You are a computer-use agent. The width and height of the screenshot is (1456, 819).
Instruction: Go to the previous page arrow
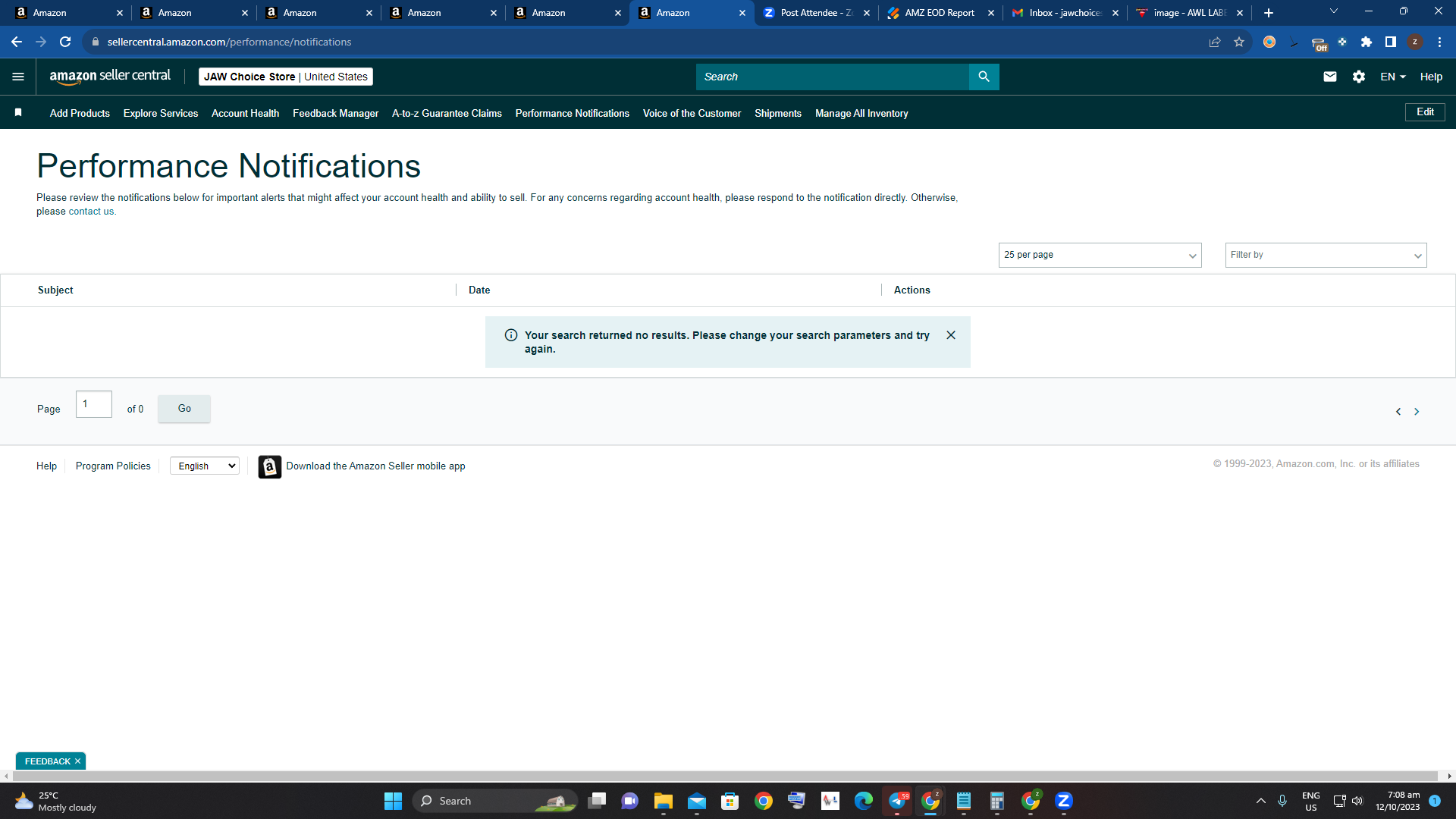(1398, 412)
